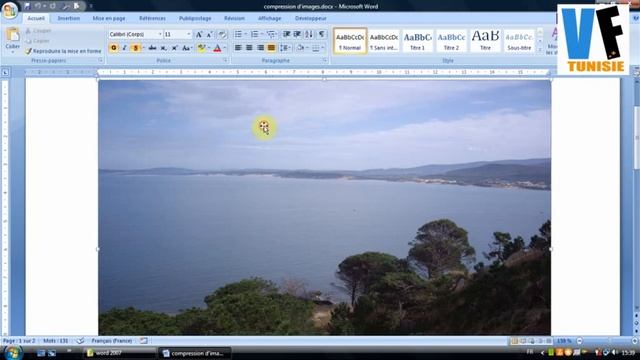The width and height of the screenshot is (640, 360).
Task: Center the text alignment
Action: (249, 48)
